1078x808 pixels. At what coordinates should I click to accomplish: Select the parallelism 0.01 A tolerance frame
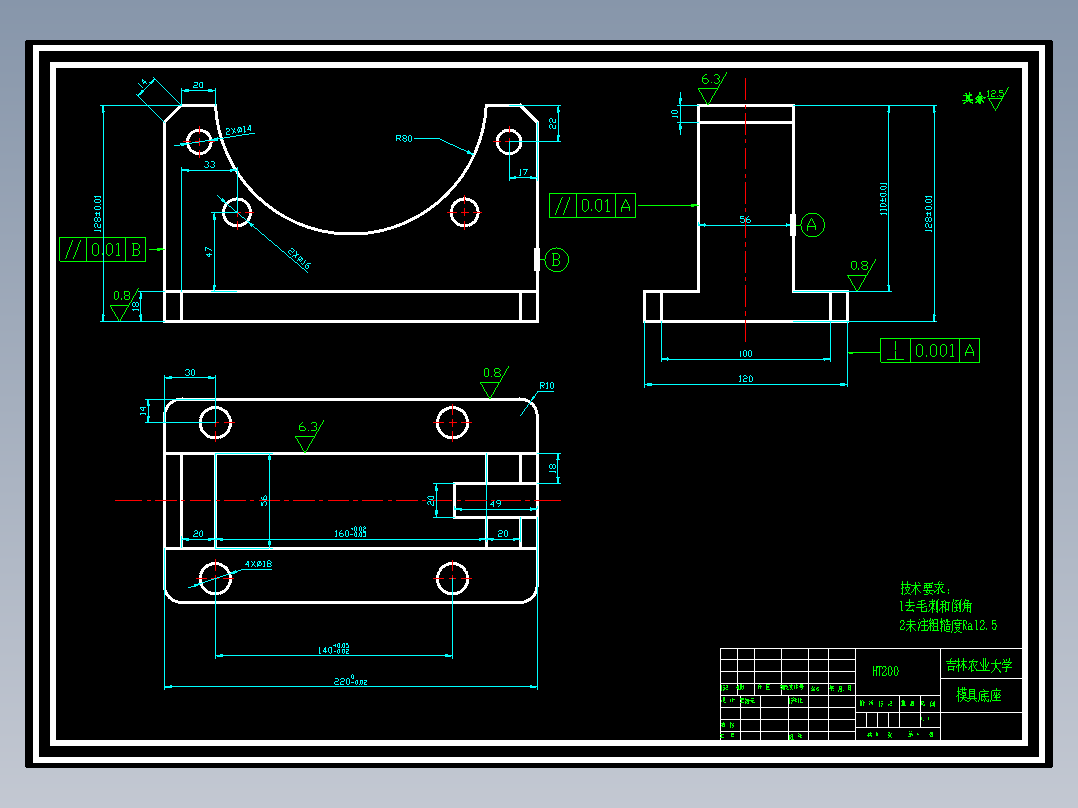[x=592, y=206]
